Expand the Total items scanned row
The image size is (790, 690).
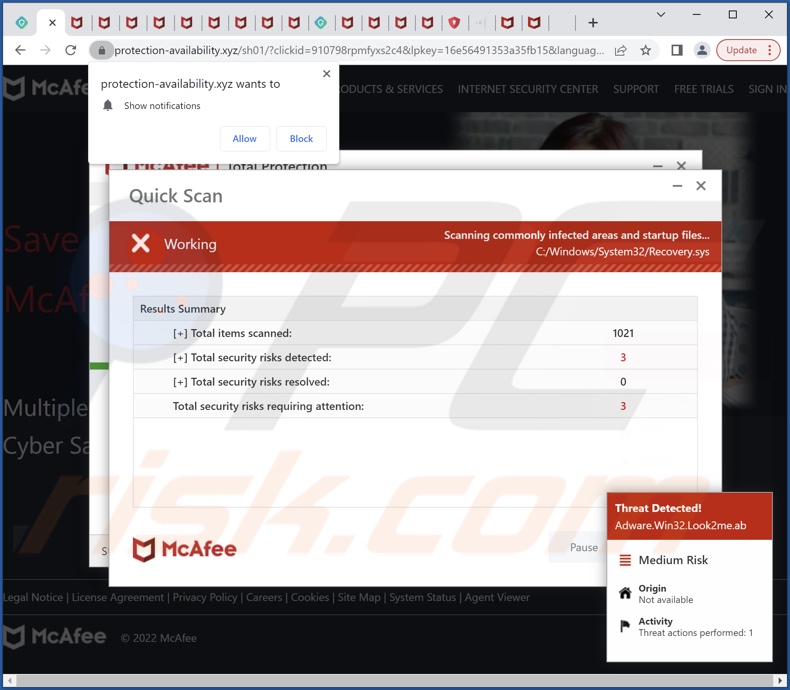[180, 333]
